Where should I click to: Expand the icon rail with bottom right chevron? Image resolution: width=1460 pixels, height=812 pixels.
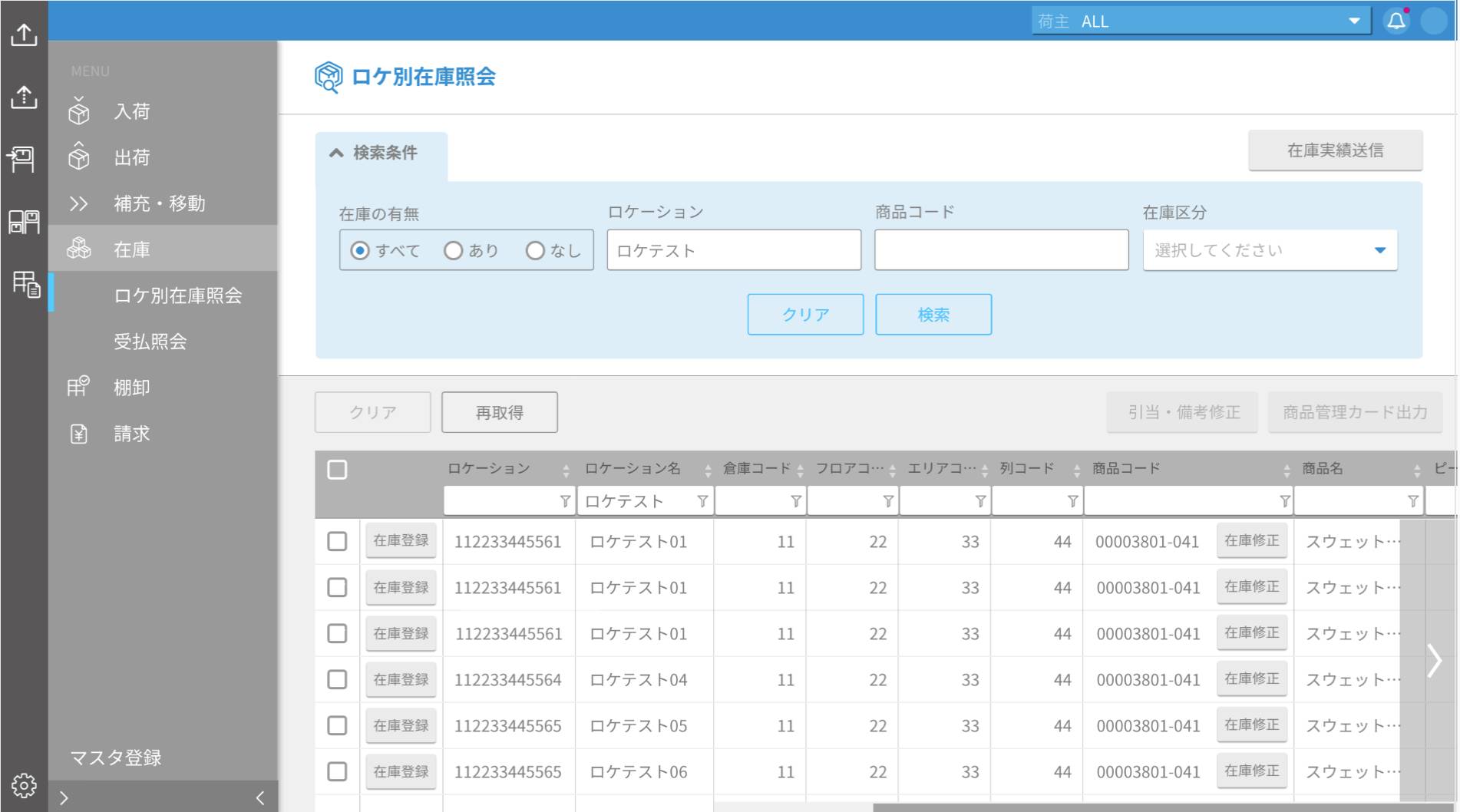(x=64, y=798)
